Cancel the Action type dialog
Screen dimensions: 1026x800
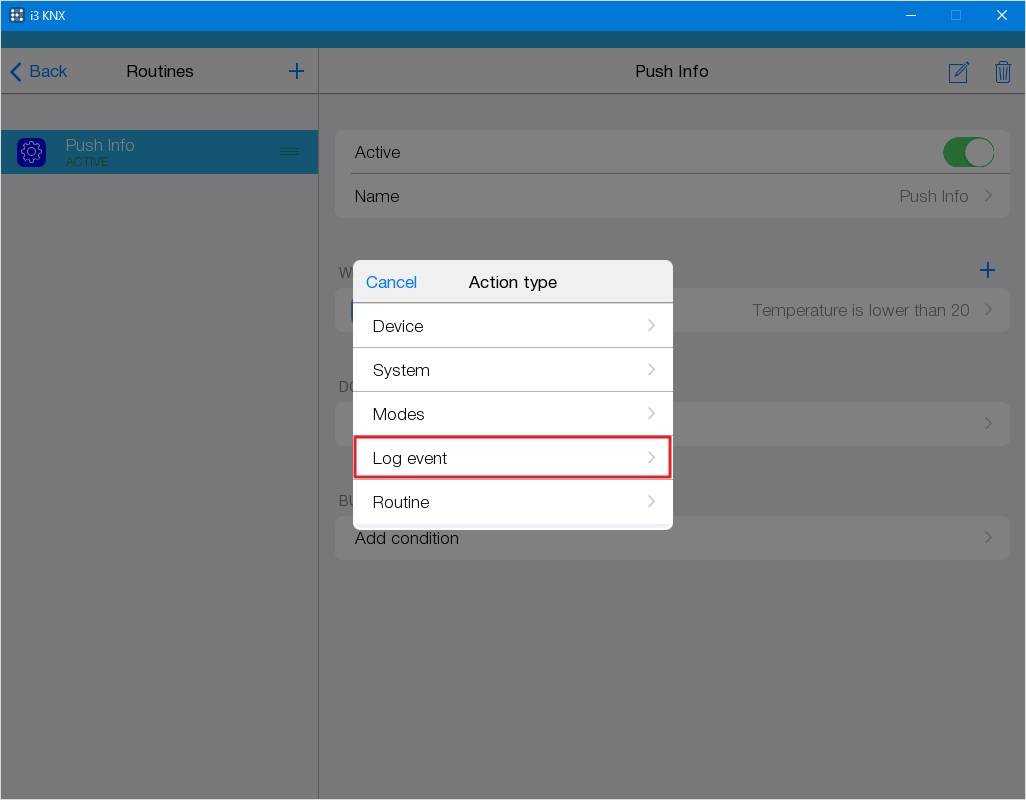(391, 282)
